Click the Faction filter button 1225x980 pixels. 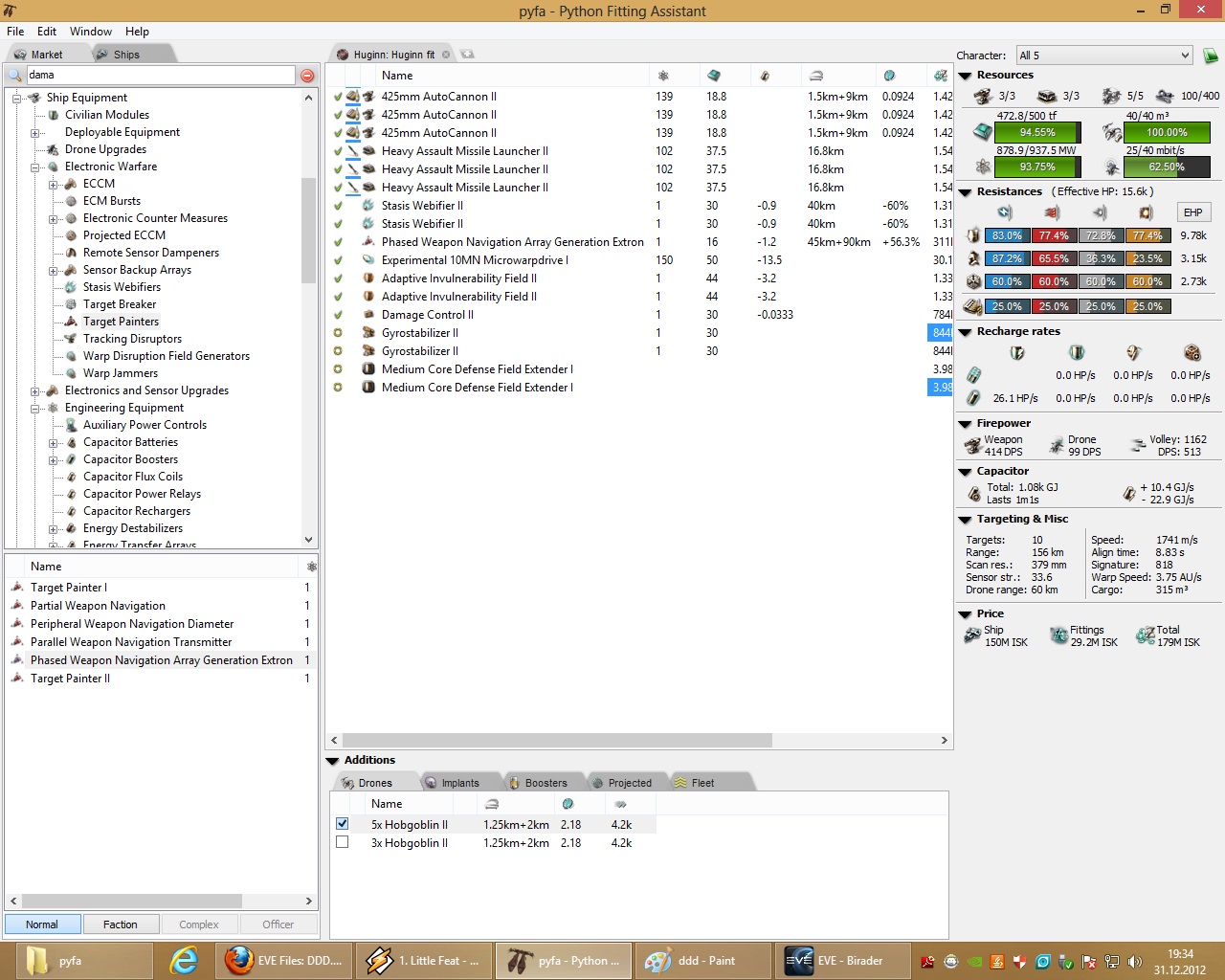coord(121,924)
